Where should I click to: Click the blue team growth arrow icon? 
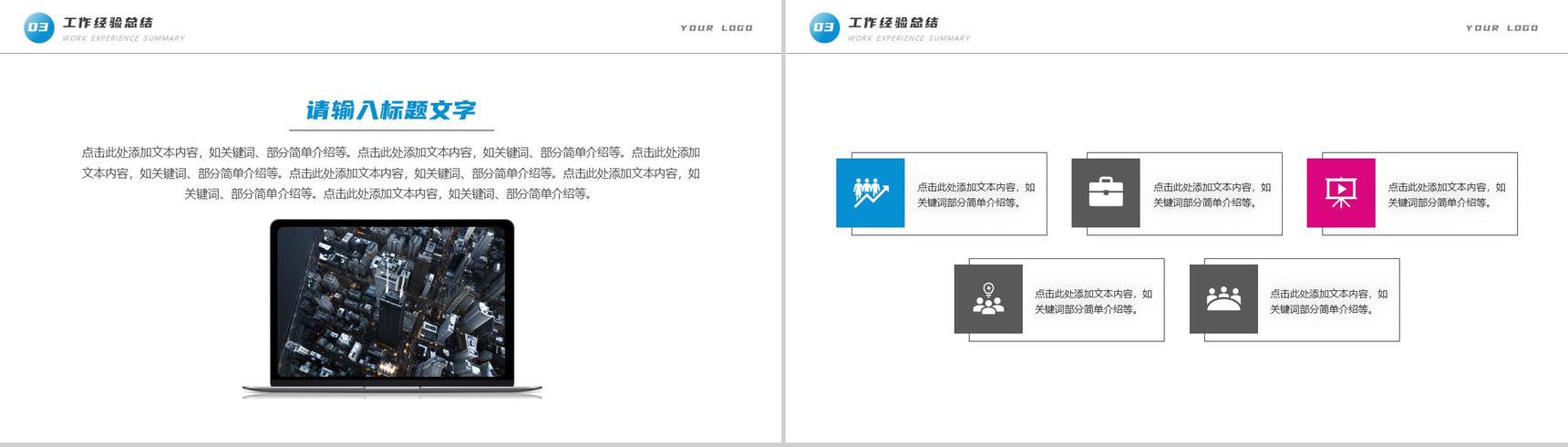(871, 192)
